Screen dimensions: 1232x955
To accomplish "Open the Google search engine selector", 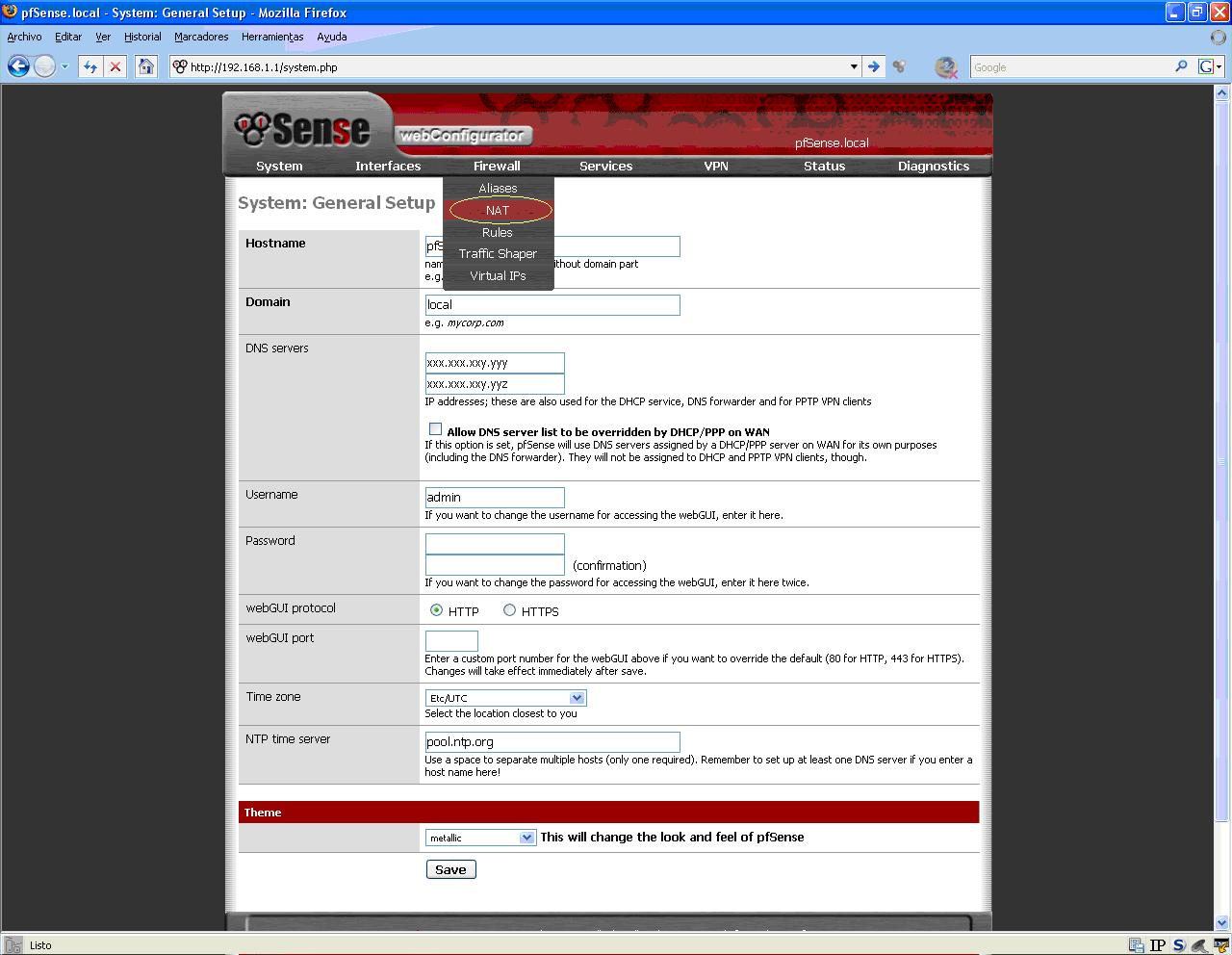I will (x=1210, y=66).
